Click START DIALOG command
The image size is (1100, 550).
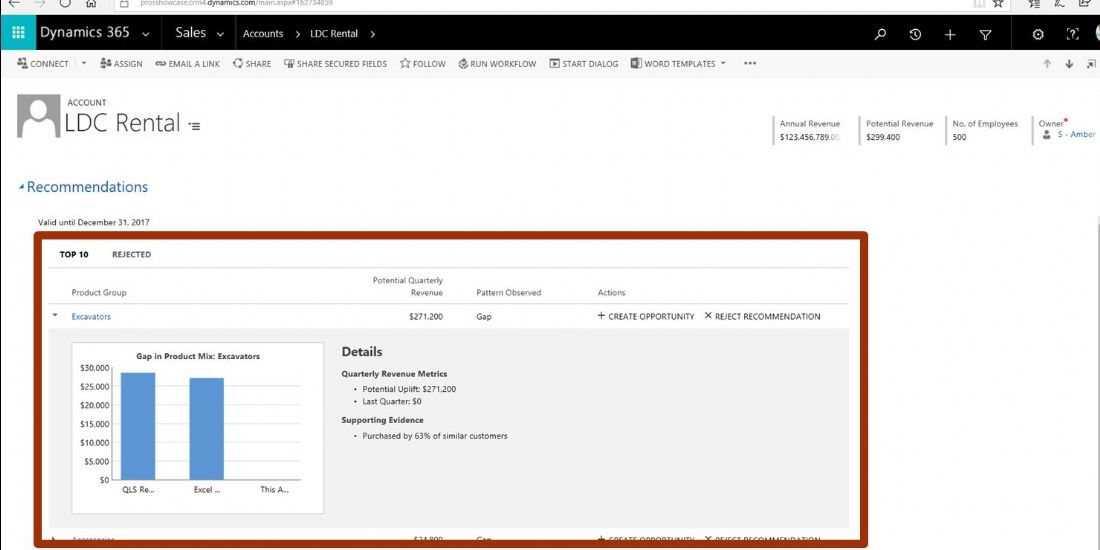(584, 63)
